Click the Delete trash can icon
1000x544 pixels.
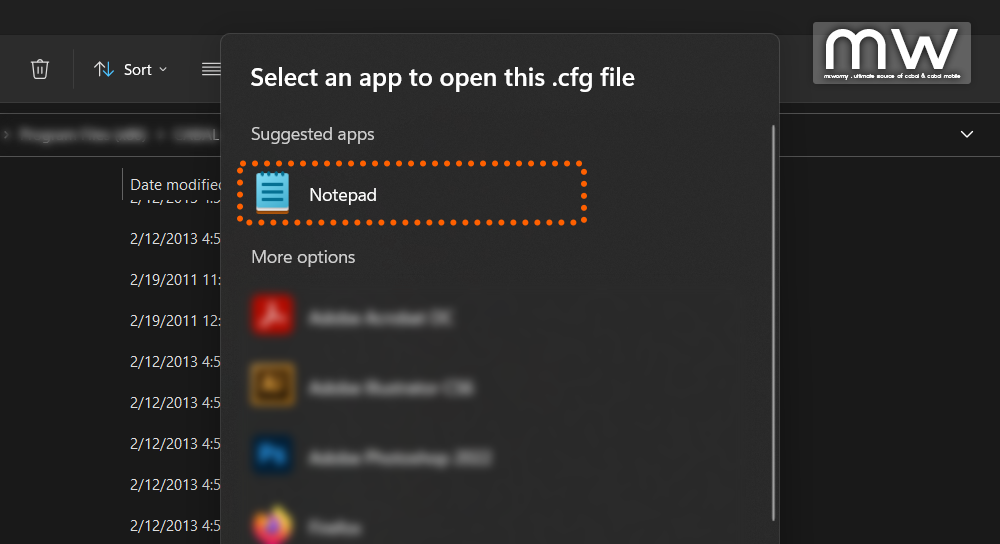tap(40, 69)
